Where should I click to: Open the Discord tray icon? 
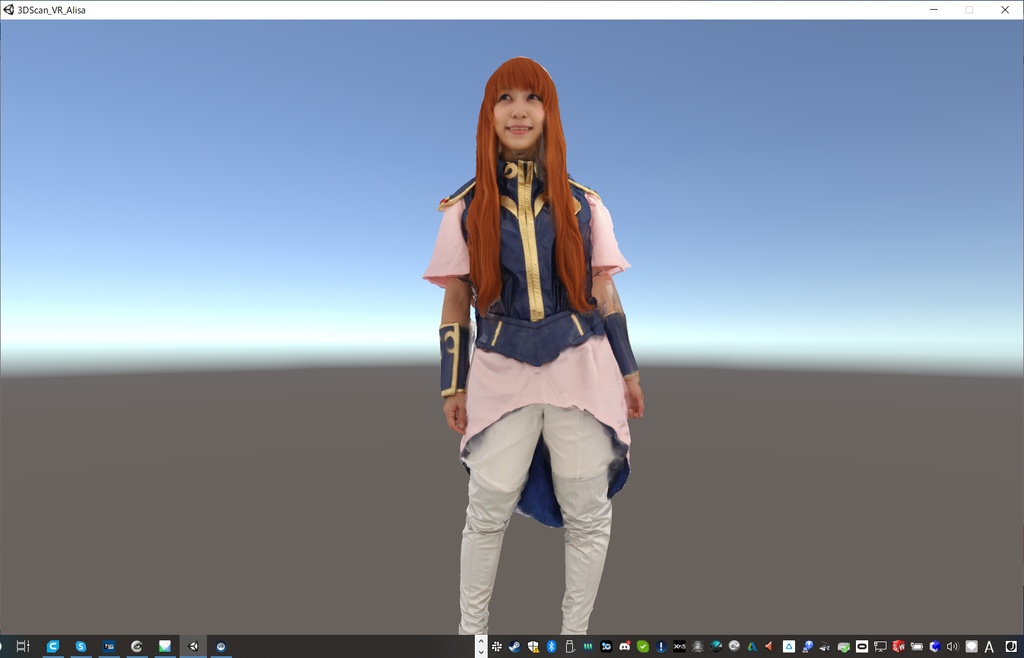[624, 646]
